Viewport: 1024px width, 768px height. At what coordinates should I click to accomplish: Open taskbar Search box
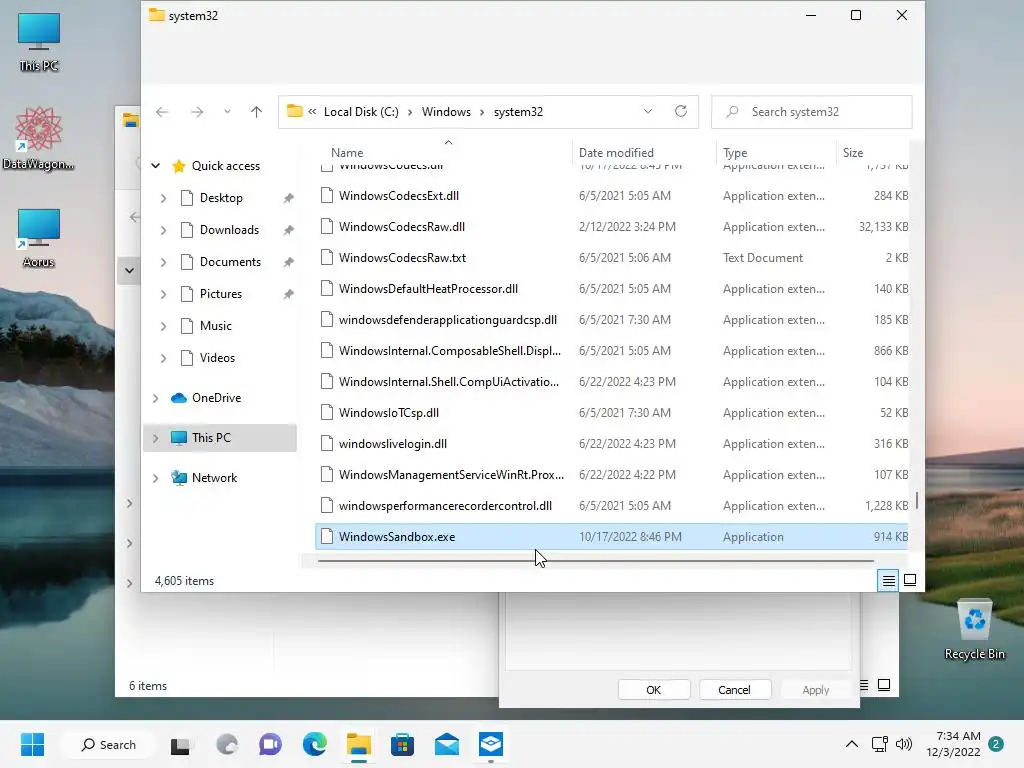(x=108, y=744)
